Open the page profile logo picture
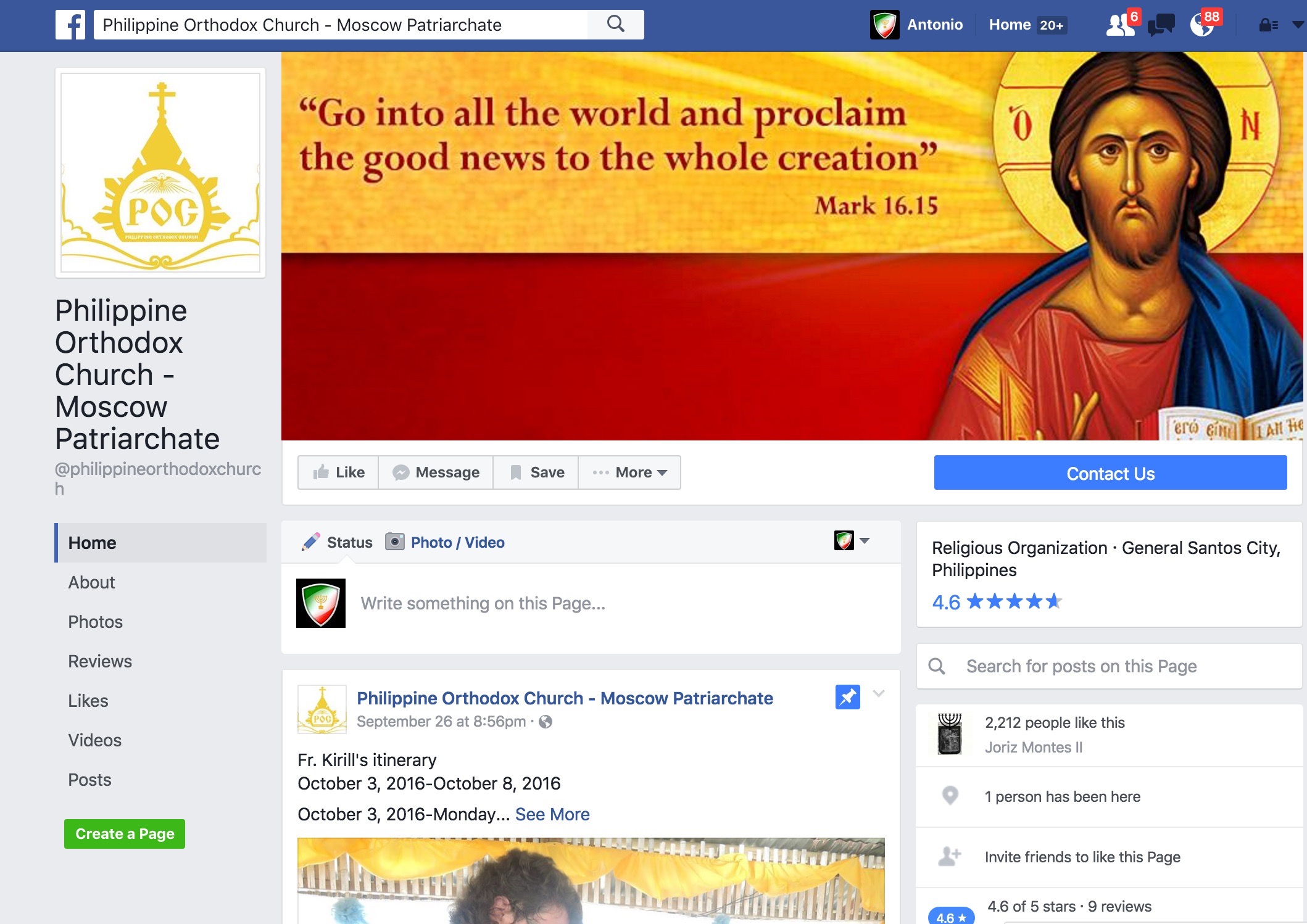The height and width of the screenshot is (924, 1307). 160,173
